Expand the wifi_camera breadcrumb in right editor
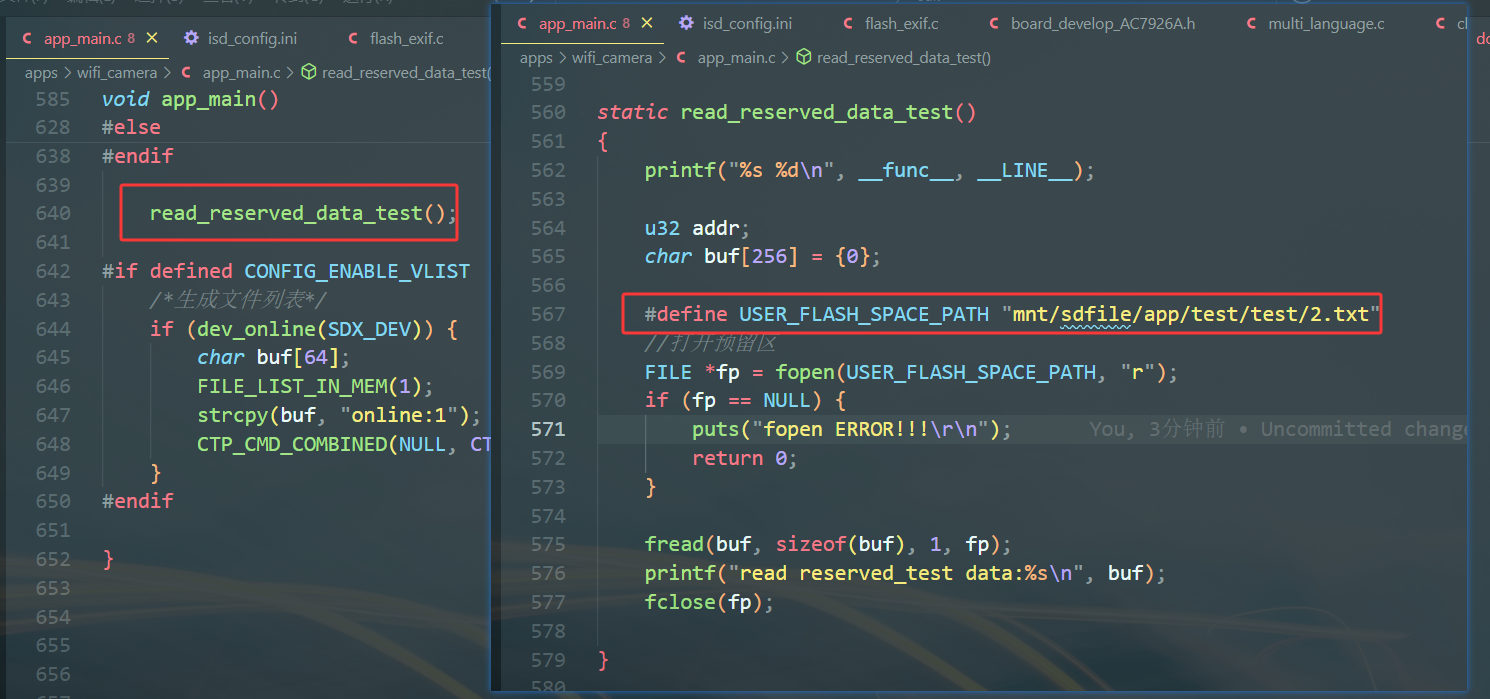Image resolution: width=1490 pixels, height=699 pixels. tap(612, 58)
